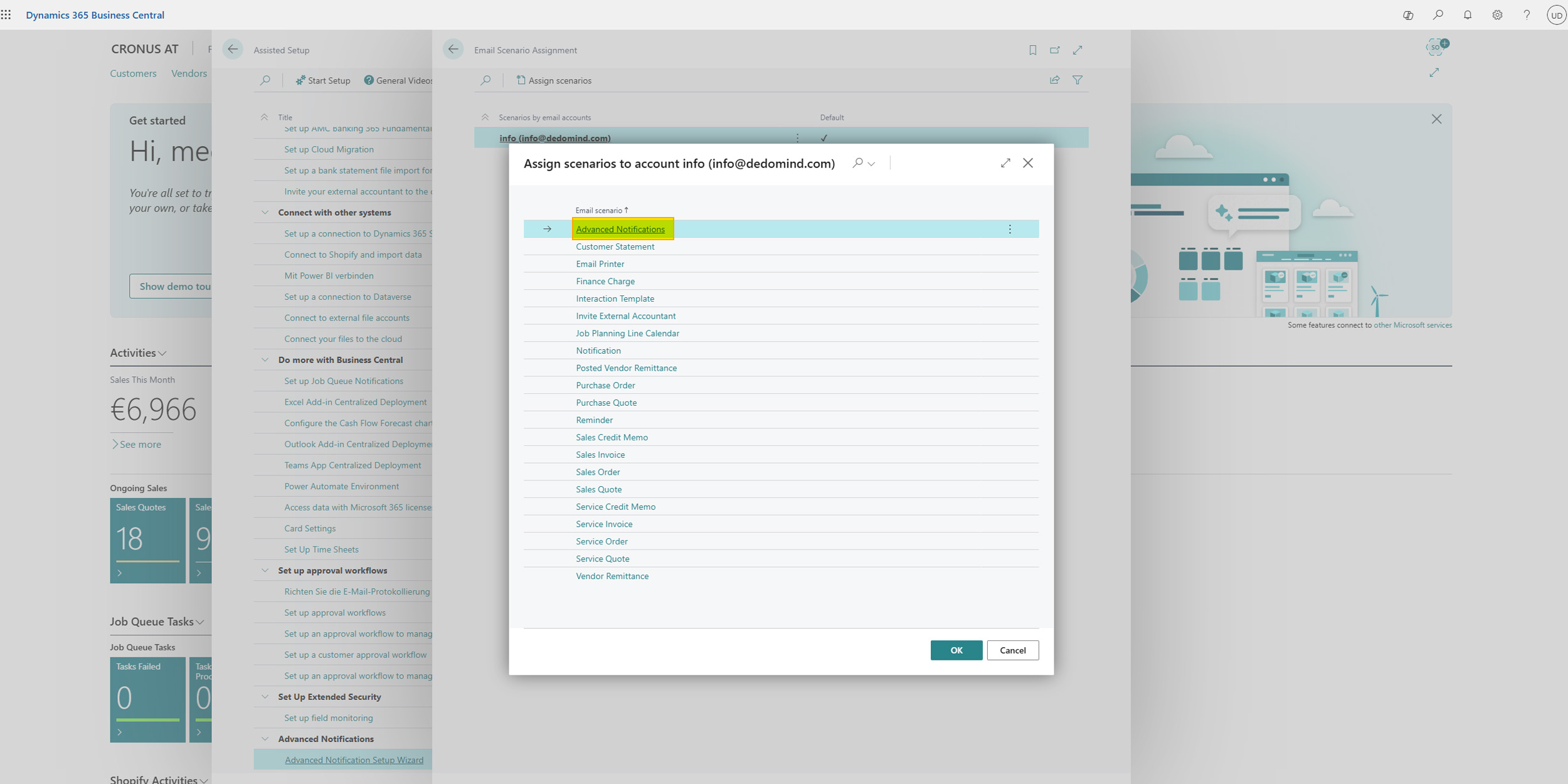
Task: Switch to the Customers list
Action: 132,73
